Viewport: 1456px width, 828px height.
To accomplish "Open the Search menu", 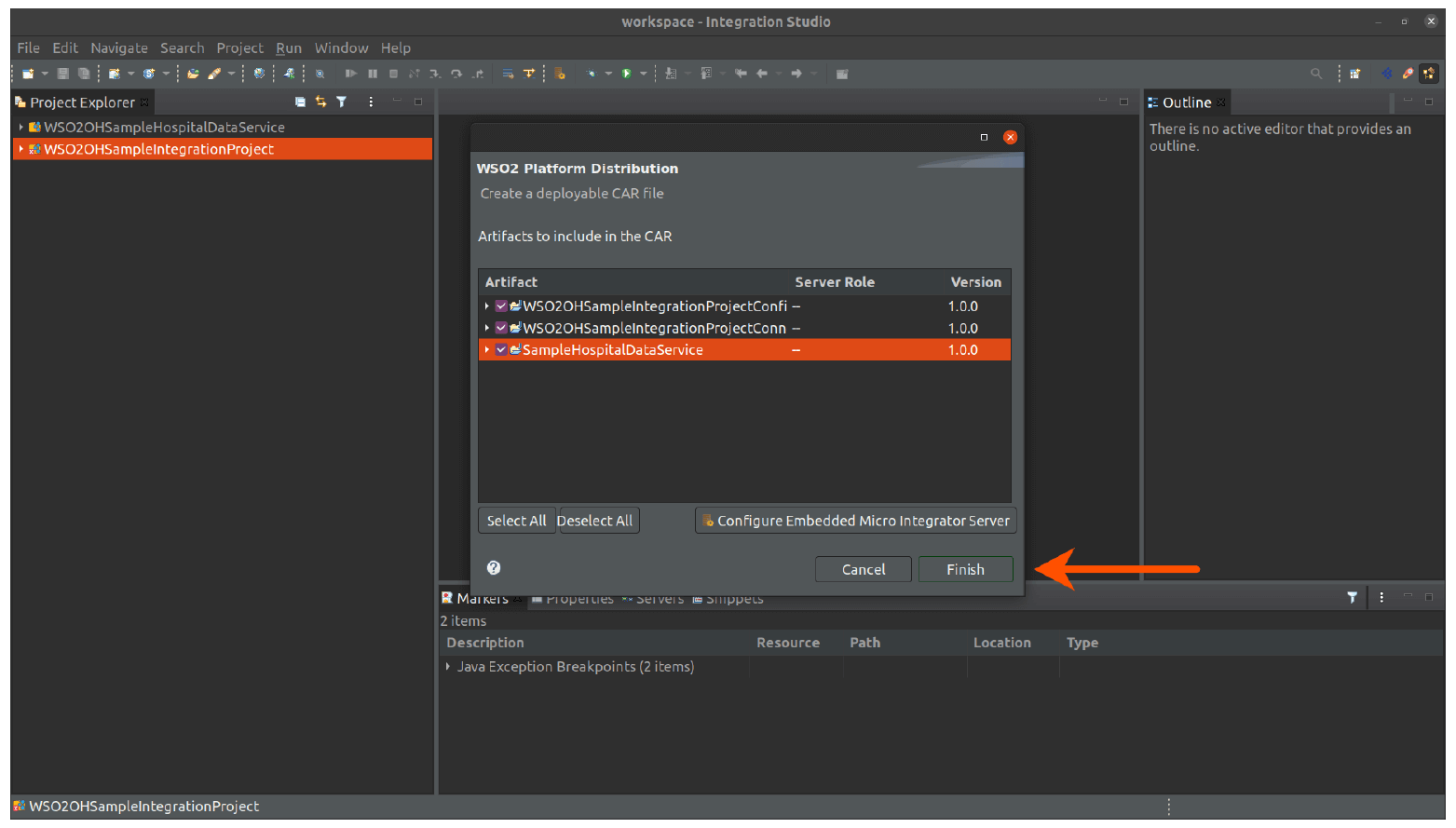I will click(x=182, y=48).
